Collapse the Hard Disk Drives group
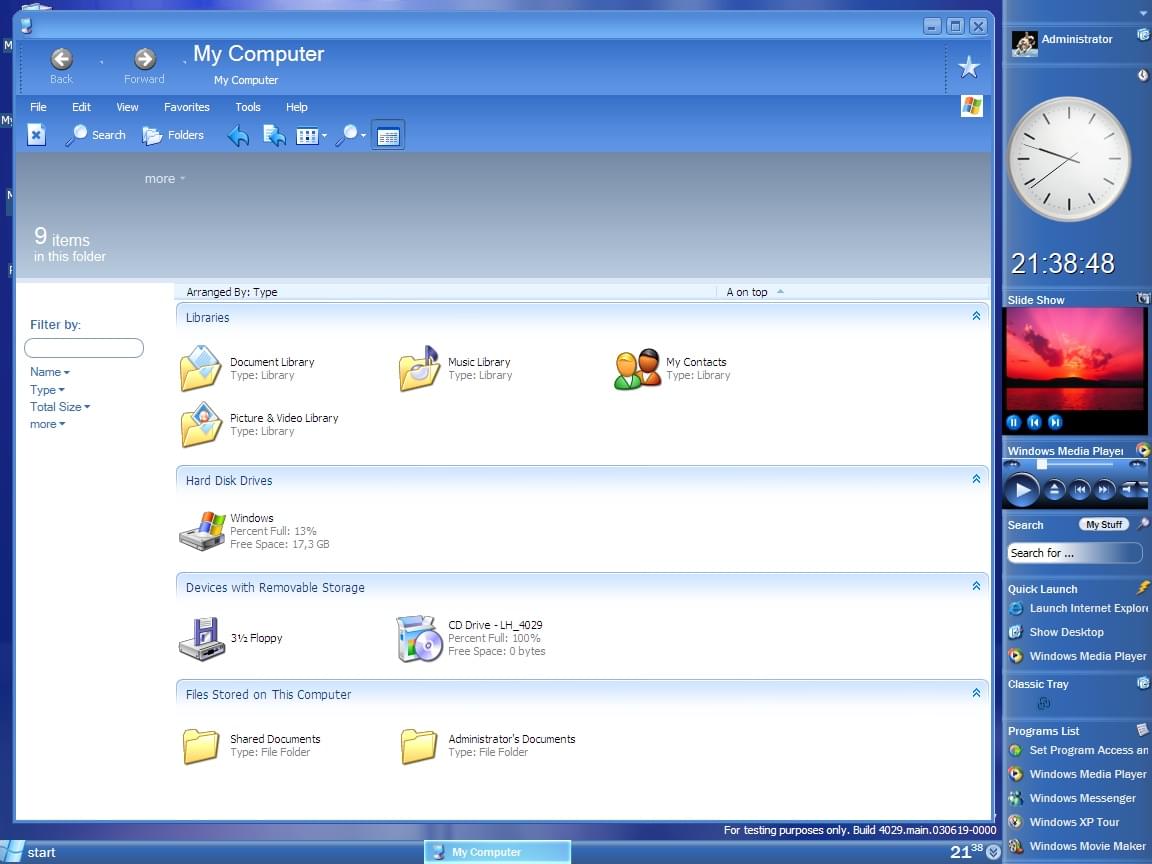This screenshot has width=1152, height=864. 976,479
